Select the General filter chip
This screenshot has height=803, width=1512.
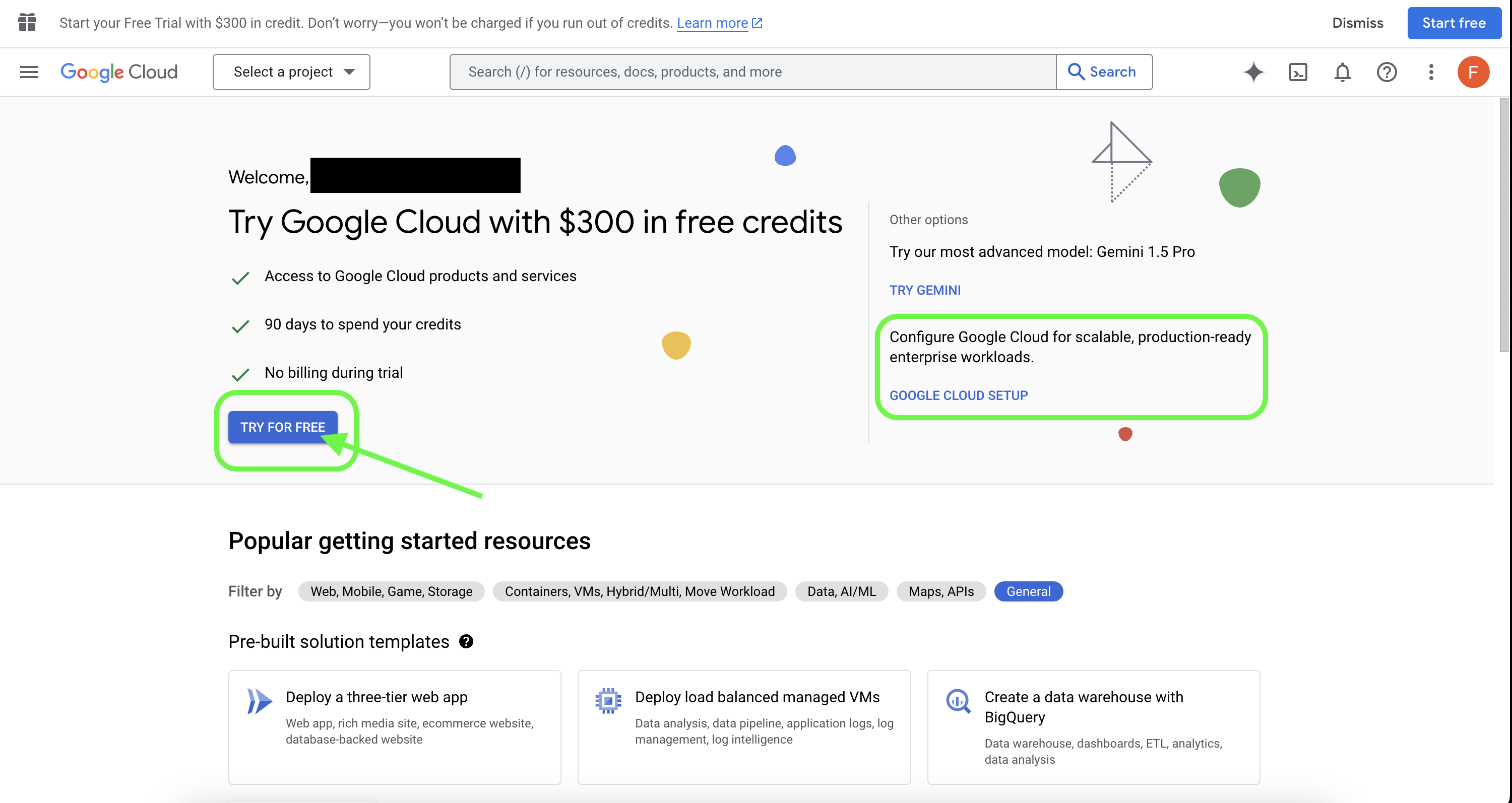[1028, 591]
